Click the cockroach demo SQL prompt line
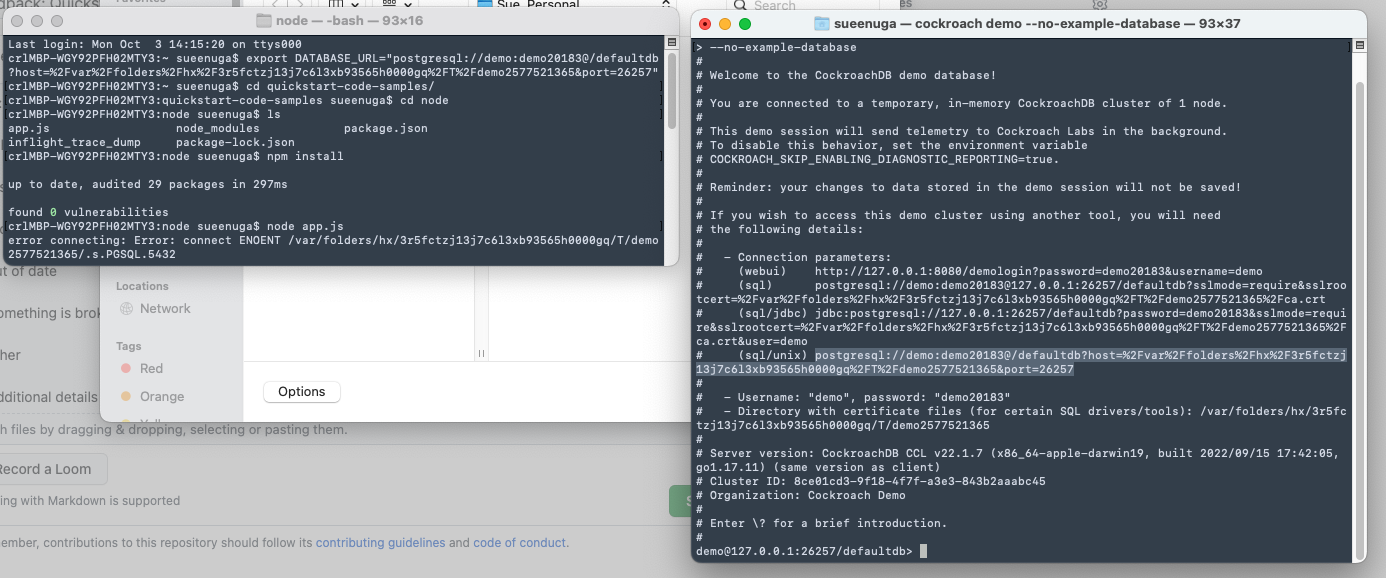This screenshot has width=1386, height=578. pyautogui.click(x=812, y=551)
